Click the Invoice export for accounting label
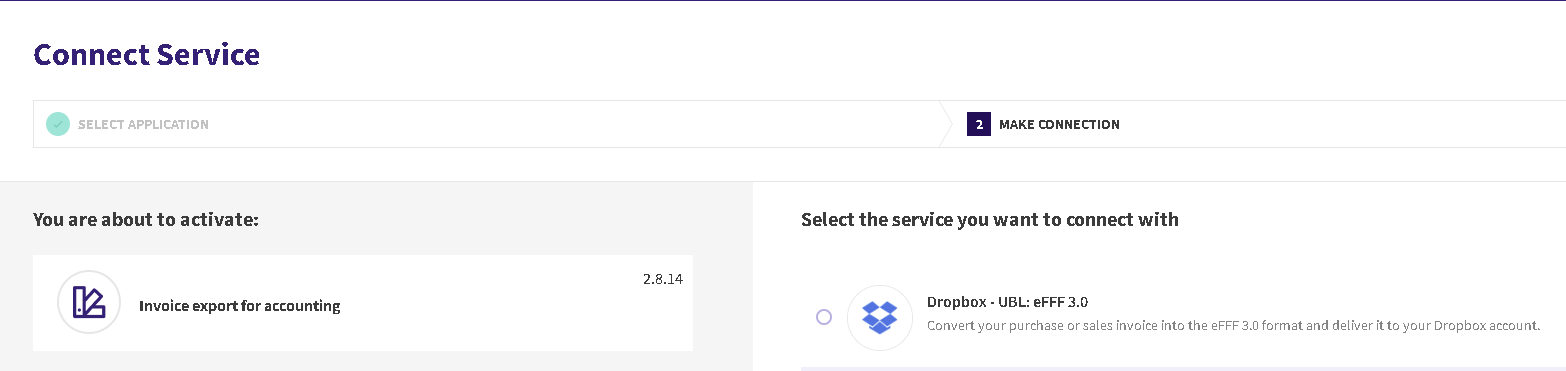The width and height of the screenshot is (1566, 371). (x=240, y=306)
